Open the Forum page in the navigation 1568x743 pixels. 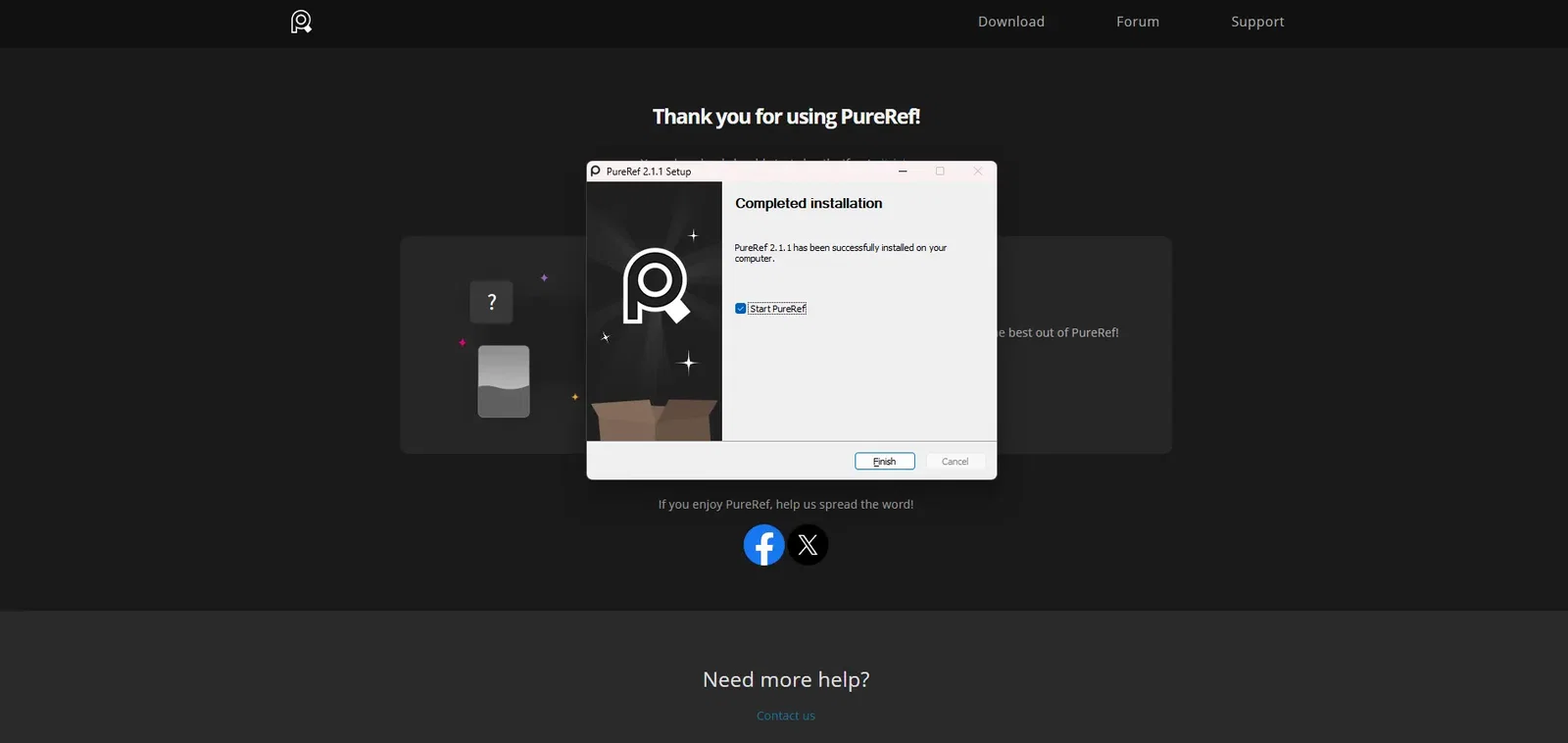click(x=1138, y=22)
